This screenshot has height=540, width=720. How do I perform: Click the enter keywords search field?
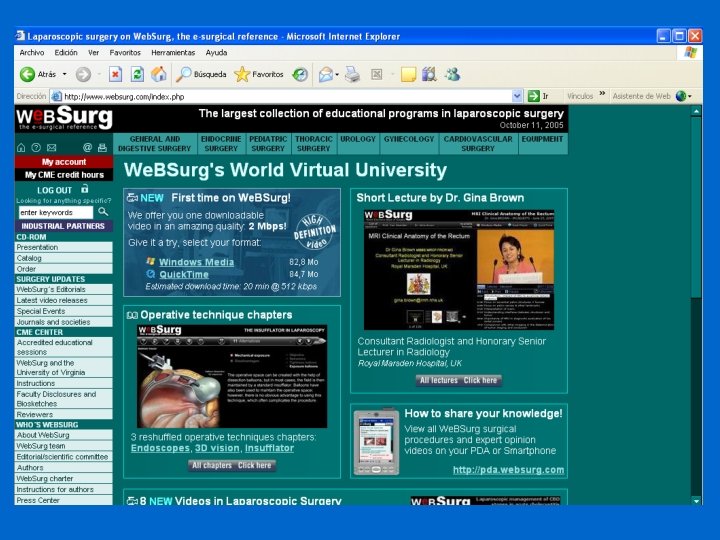pyautogui.click(x=56, y=212)
